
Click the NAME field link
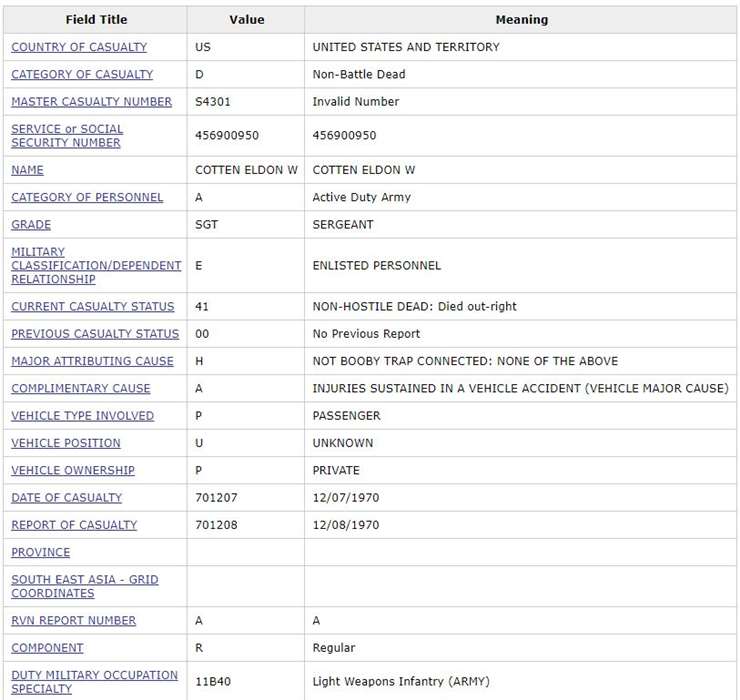27,170
